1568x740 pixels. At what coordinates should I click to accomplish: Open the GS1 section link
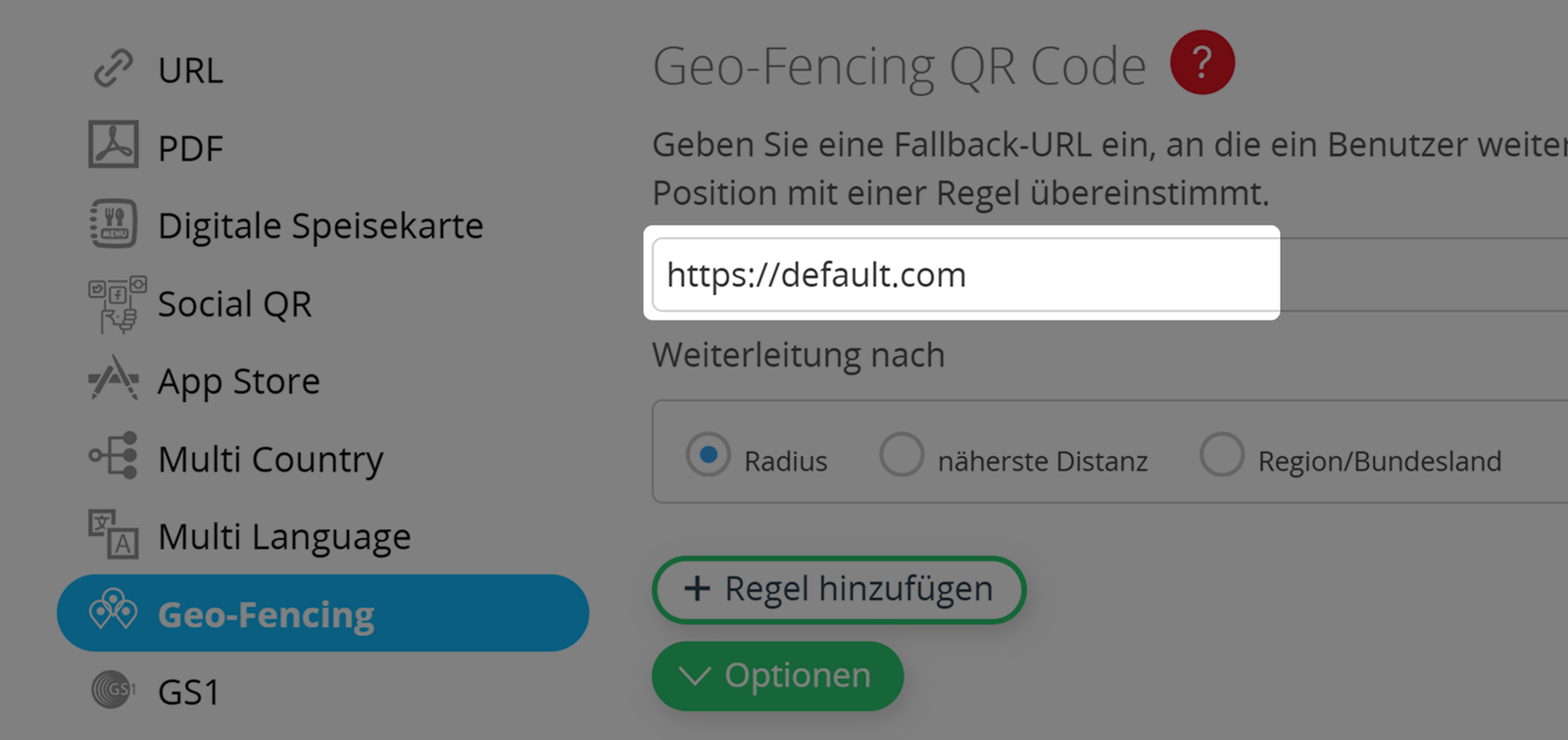pos(187,692)
